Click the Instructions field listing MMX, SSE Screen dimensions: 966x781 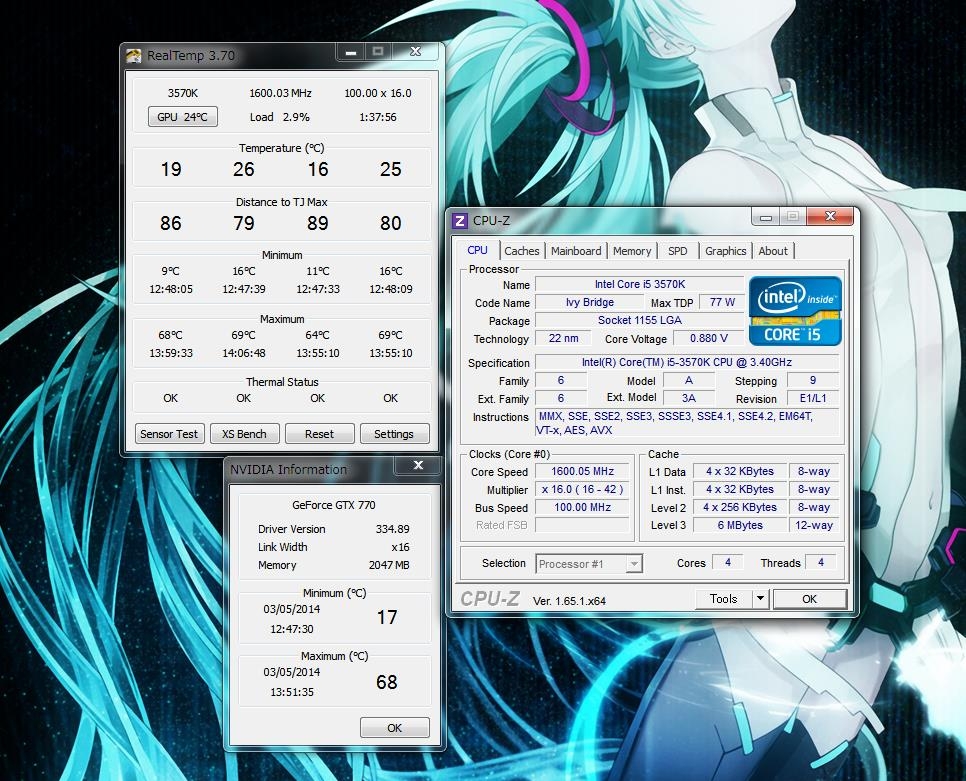coord(686,423)
